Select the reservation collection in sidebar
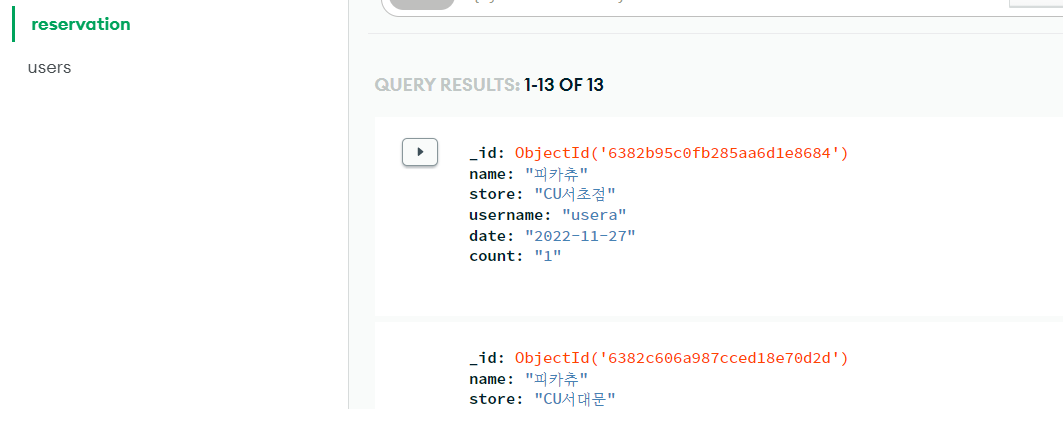 [81, 24]
